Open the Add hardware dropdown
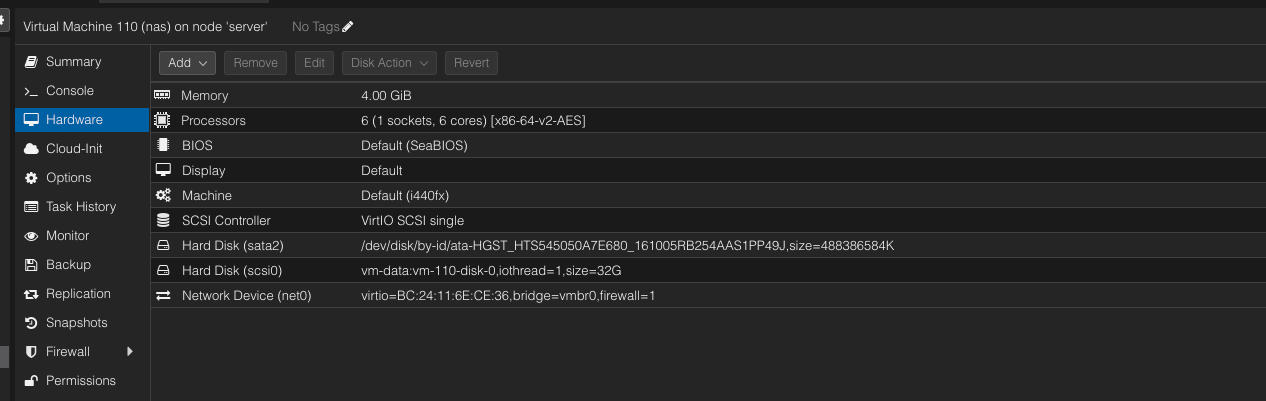Screen dimensions: 1266x401 (187, 63)
